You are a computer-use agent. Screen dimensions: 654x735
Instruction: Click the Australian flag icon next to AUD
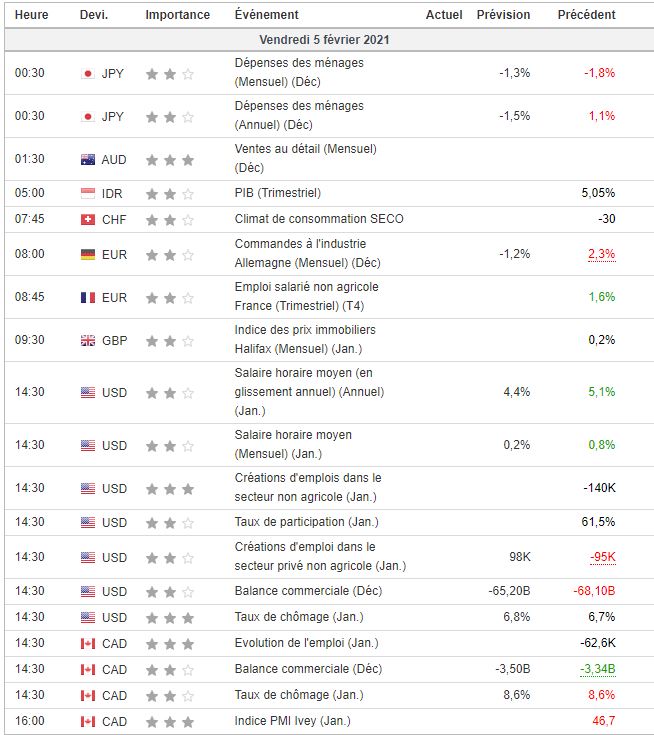tap(87, 159)
